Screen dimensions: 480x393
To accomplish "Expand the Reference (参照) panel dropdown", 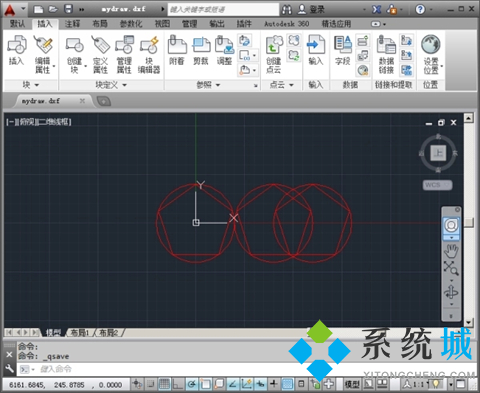I will (x=208, y=85).
